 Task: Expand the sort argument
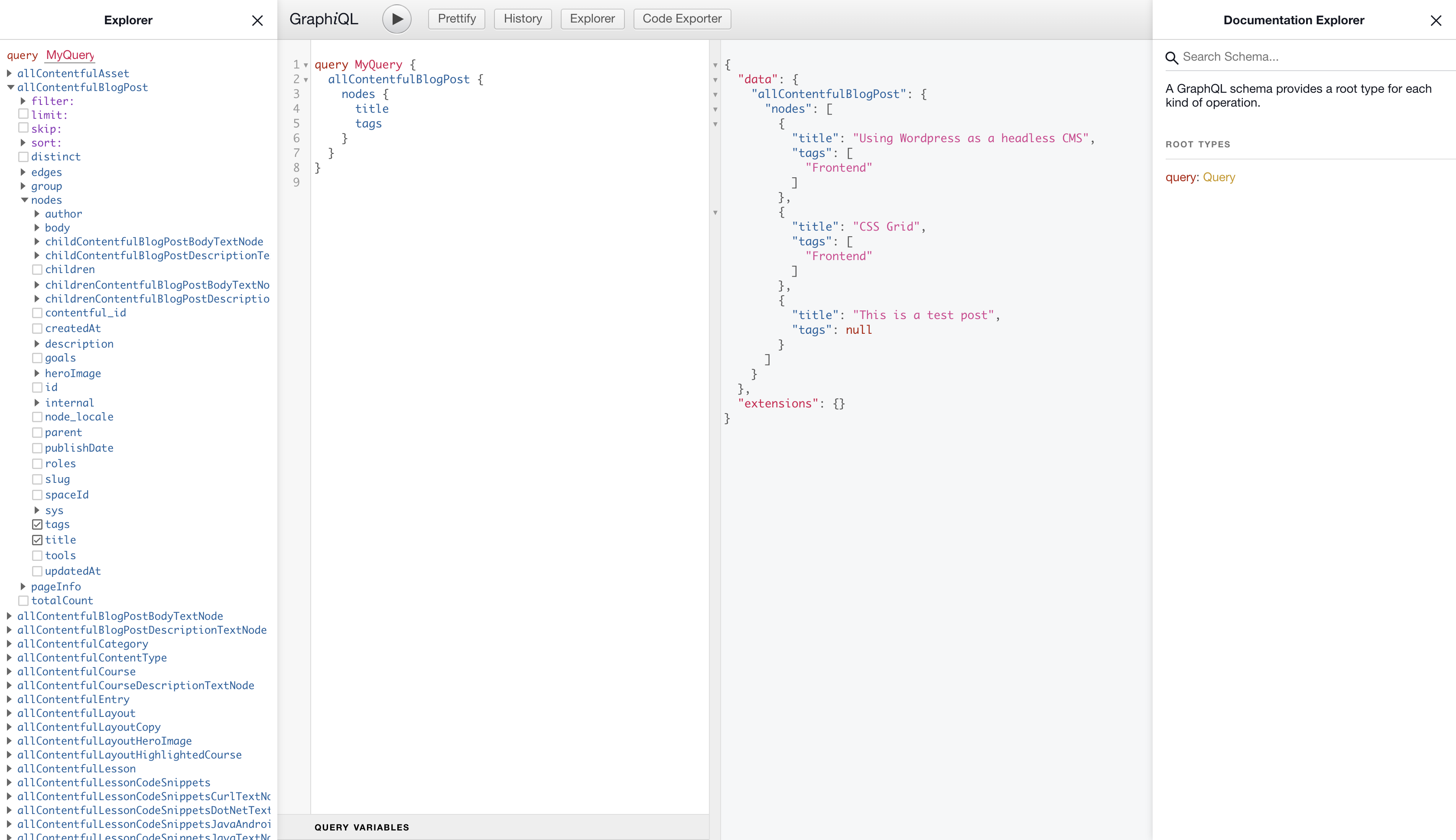[24, 143]
